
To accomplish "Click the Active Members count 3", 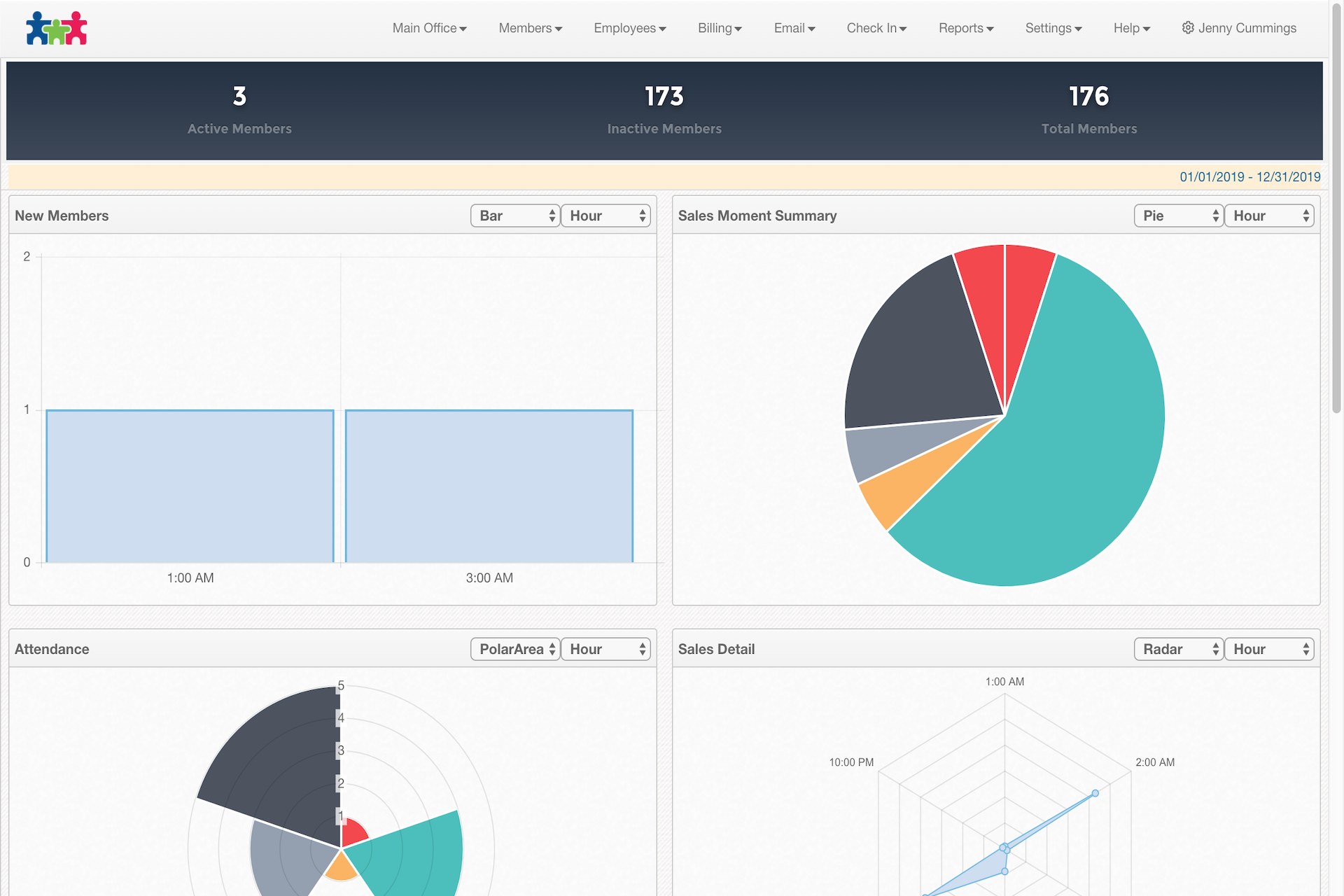I will tap(239, 96).
